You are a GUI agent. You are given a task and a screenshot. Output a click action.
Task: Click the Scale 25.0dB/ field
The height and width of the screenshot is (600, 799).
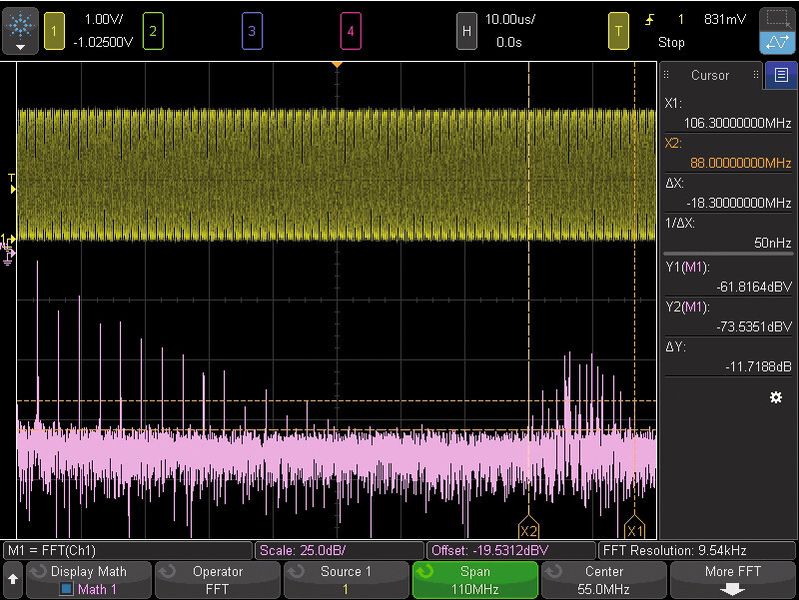click(339, 550)
